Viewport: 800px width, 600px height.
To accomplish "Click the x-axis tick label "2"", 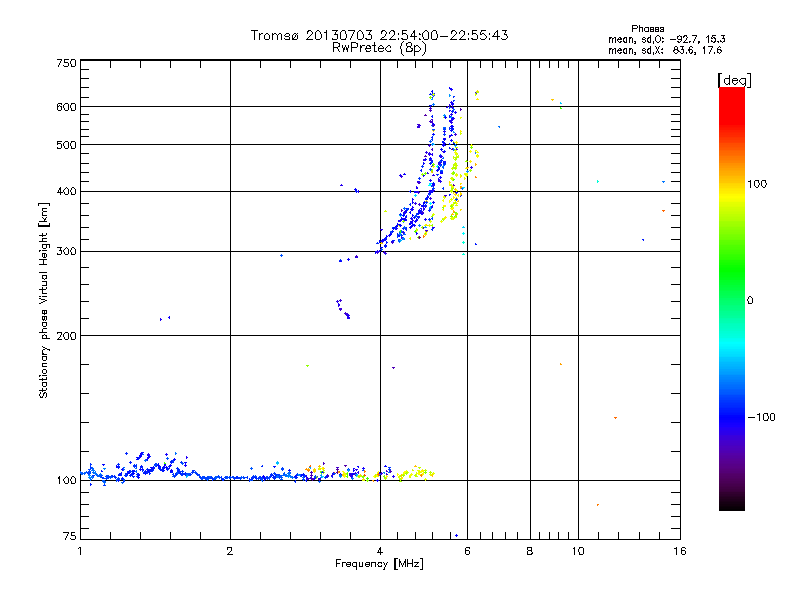I will point(230,551).
